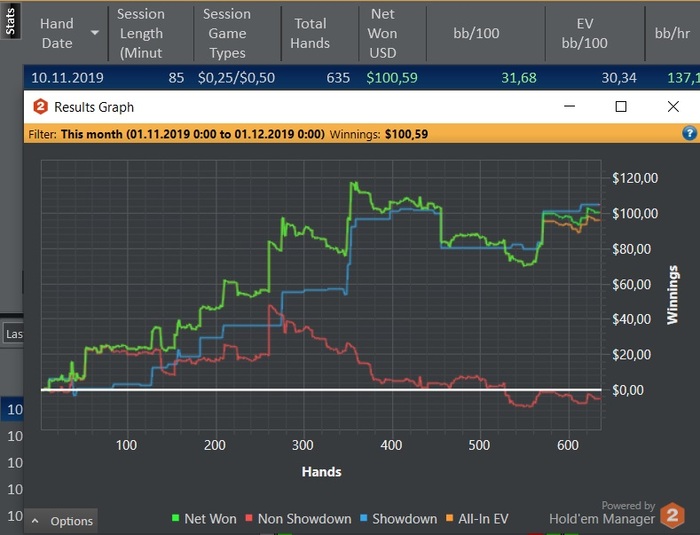
Task: Minimize the Results Graph window
Action: tap(569, 106)
